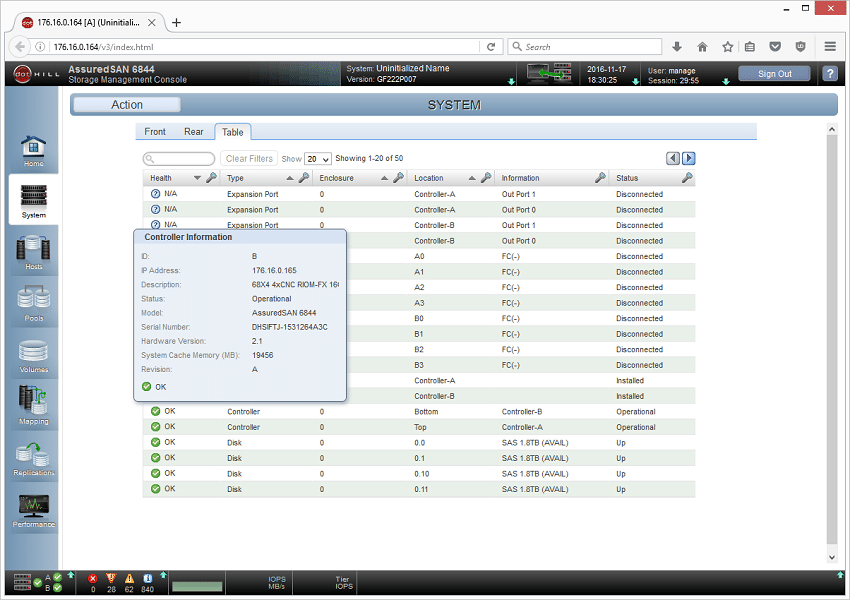Viewport: 850px width, 600px height.
Task: Sort Type column with its arrow
Action: 290,178
